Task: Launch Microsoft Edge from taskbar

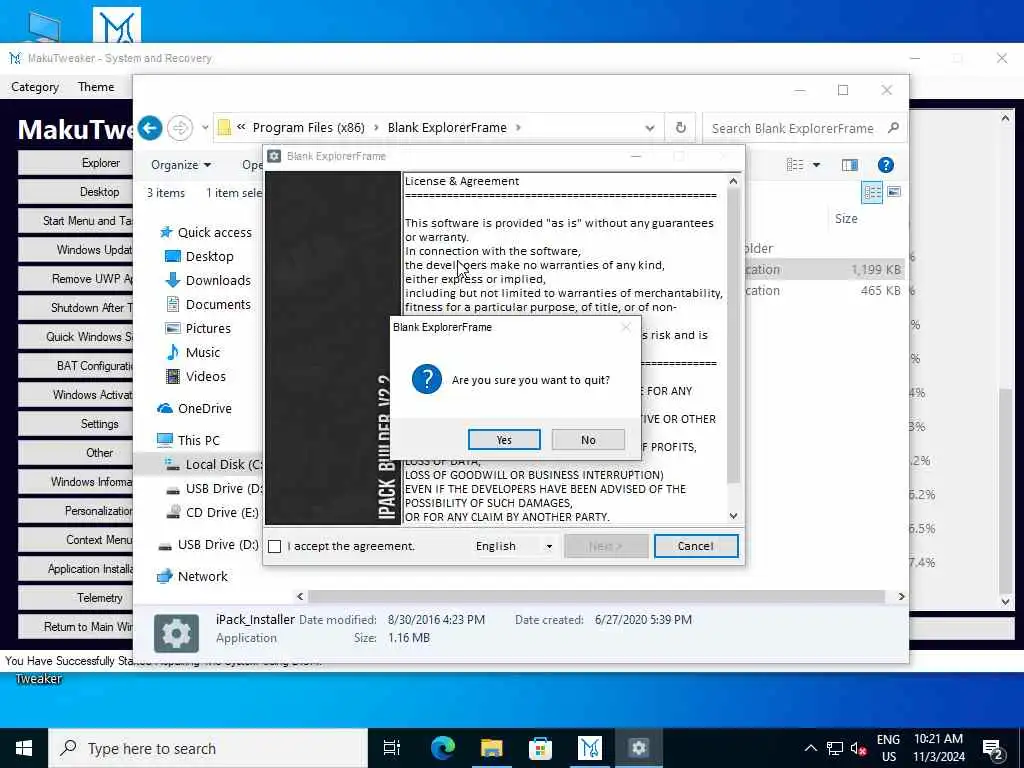Action: (x=443, y=748)
